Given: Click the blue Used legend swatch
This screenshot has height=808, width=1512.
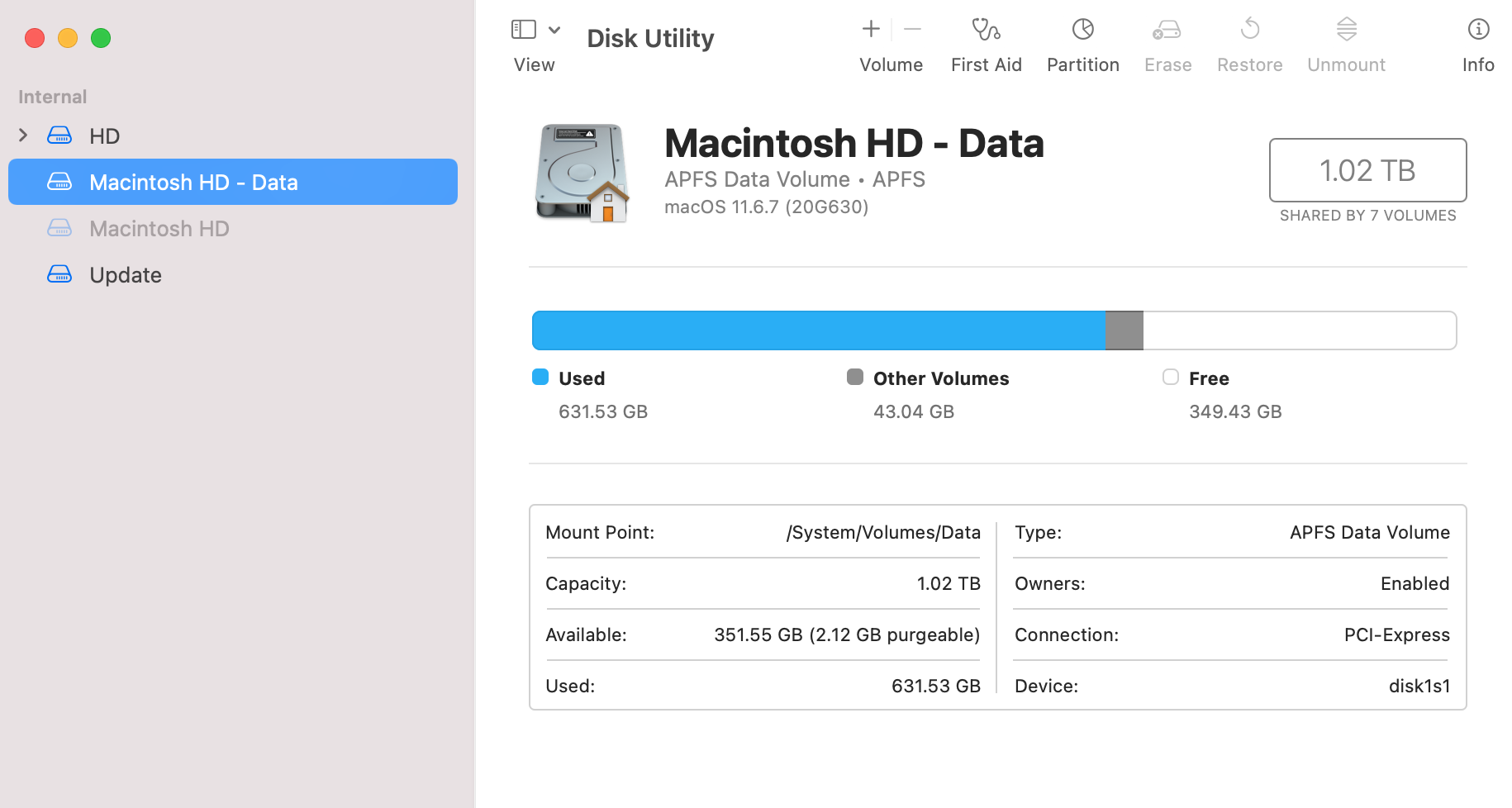Looking at the screenshot, I should pos(540,377).
